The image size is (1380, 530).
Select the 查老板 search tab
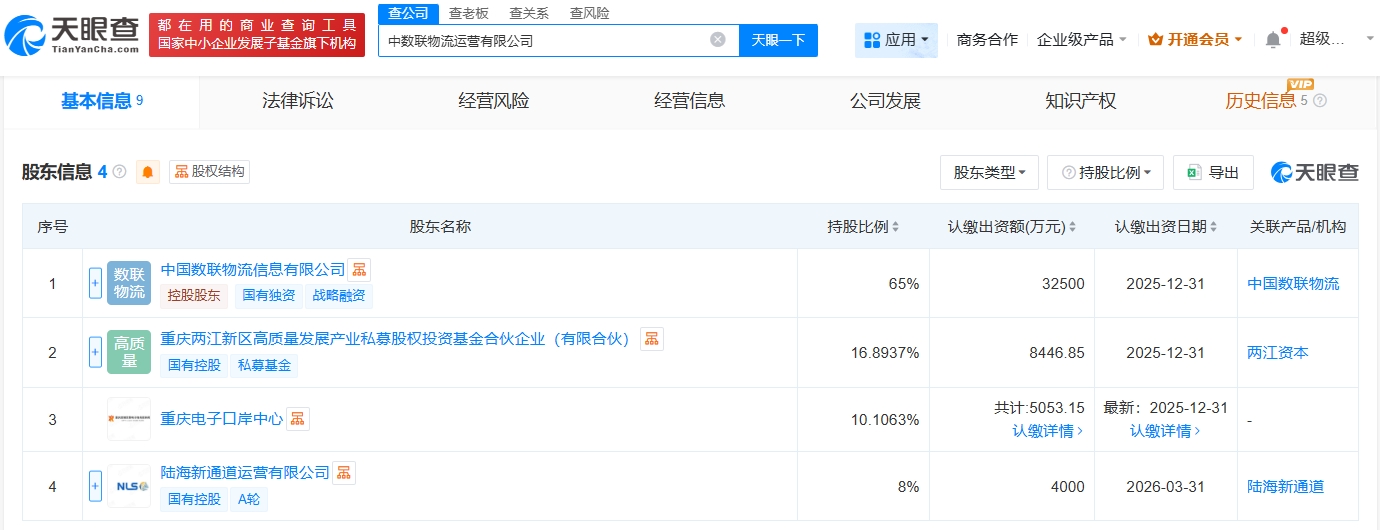coord(468,13)
